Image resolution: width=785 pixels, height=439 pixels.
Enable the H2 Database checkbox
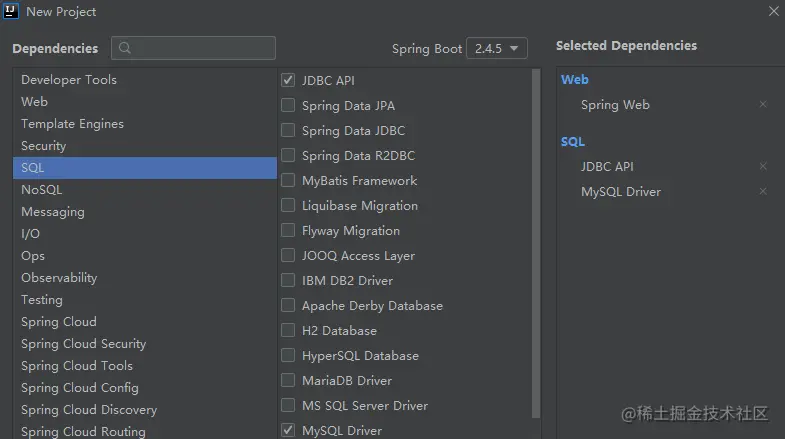point(288,331)
